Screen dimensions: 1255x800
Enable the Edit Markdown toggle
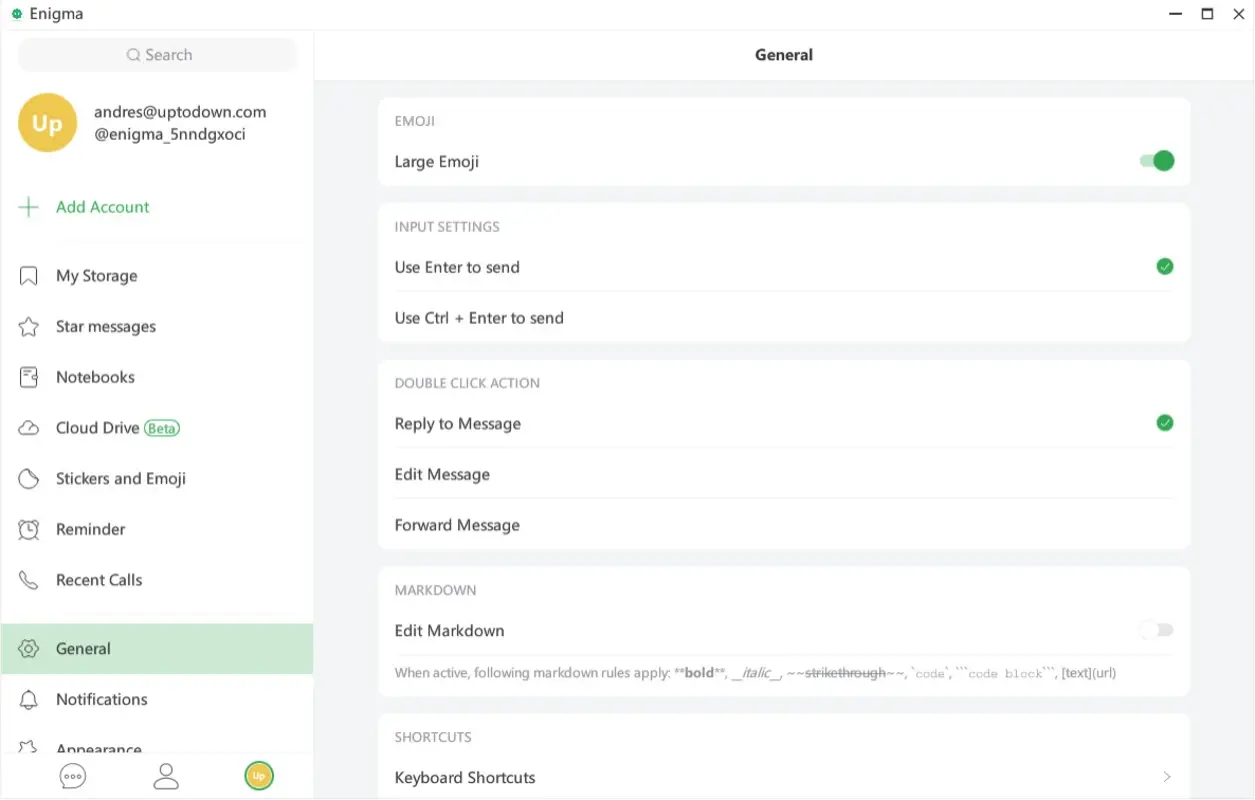coord(1155,630)
